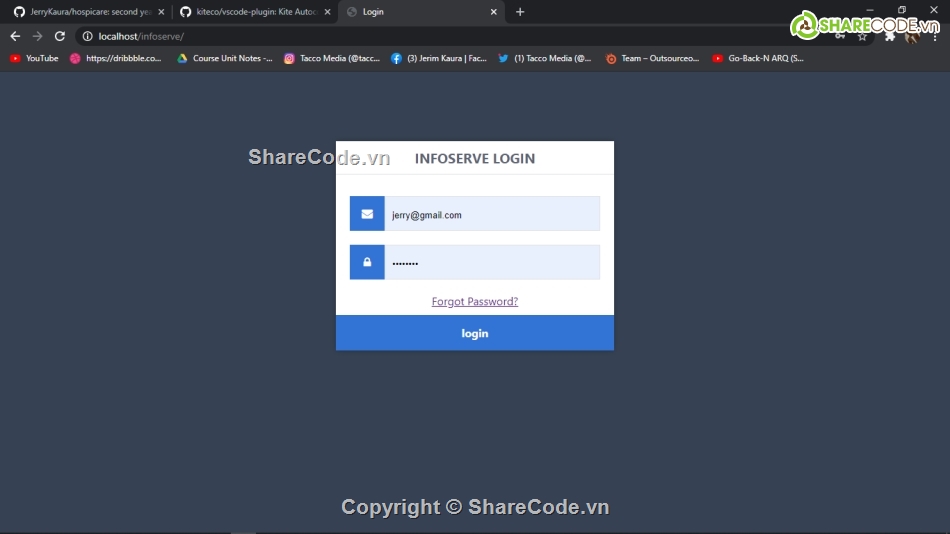Open the Team – Outsourceo bookmark

pyautogui.click(x=653, y=58)
